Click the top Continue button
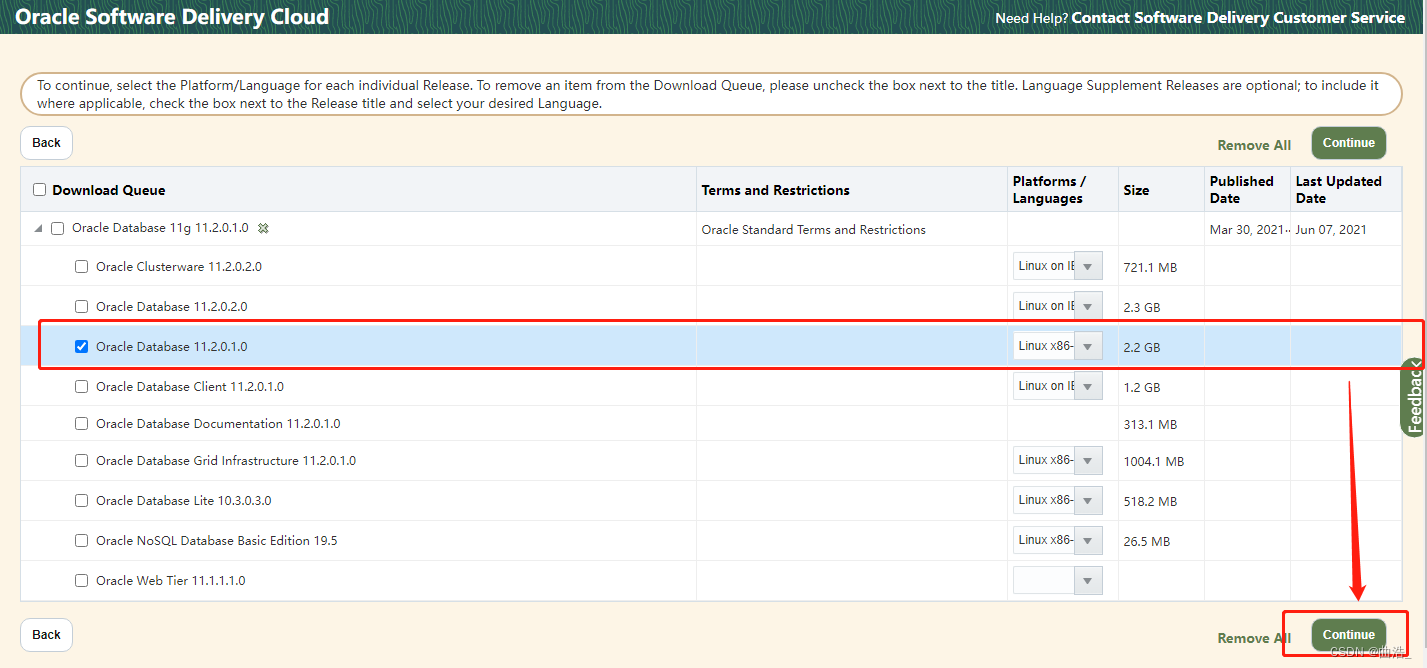The image size is (1427, 668). click(1349, 143)
